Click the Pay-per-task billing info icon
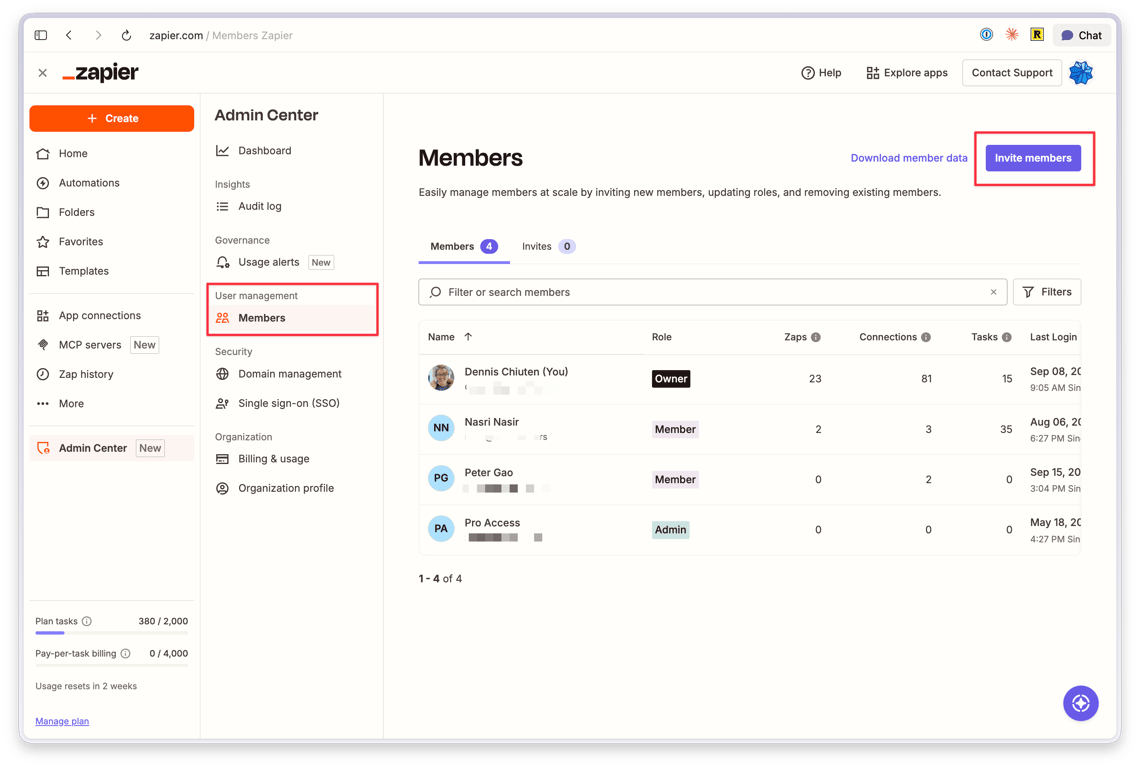1140x768 pixels. coord(126,653)
